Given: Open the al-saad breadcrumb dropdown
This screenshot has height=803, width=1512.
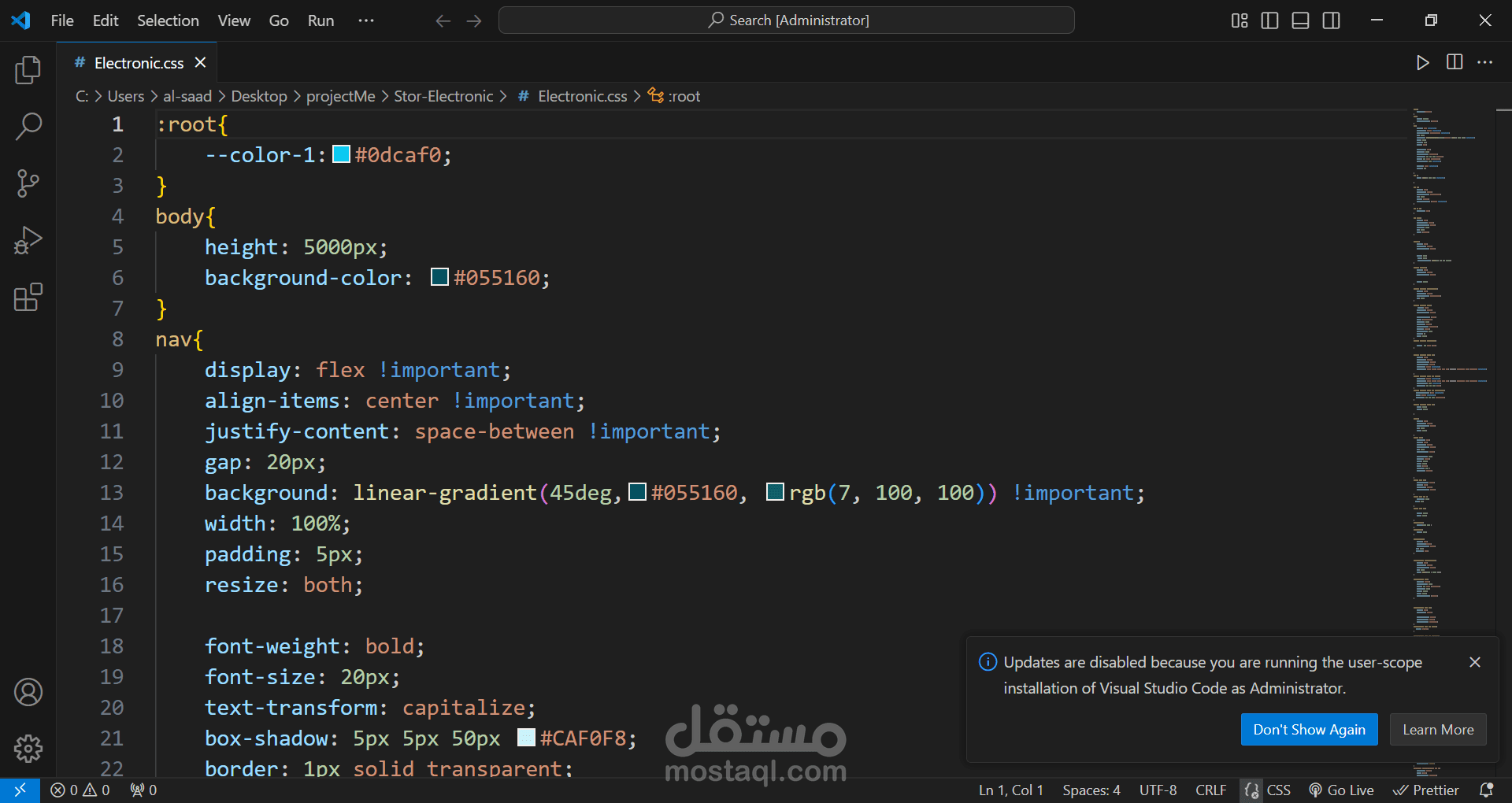Looking at the screenshot, I should tap(187, 96).
